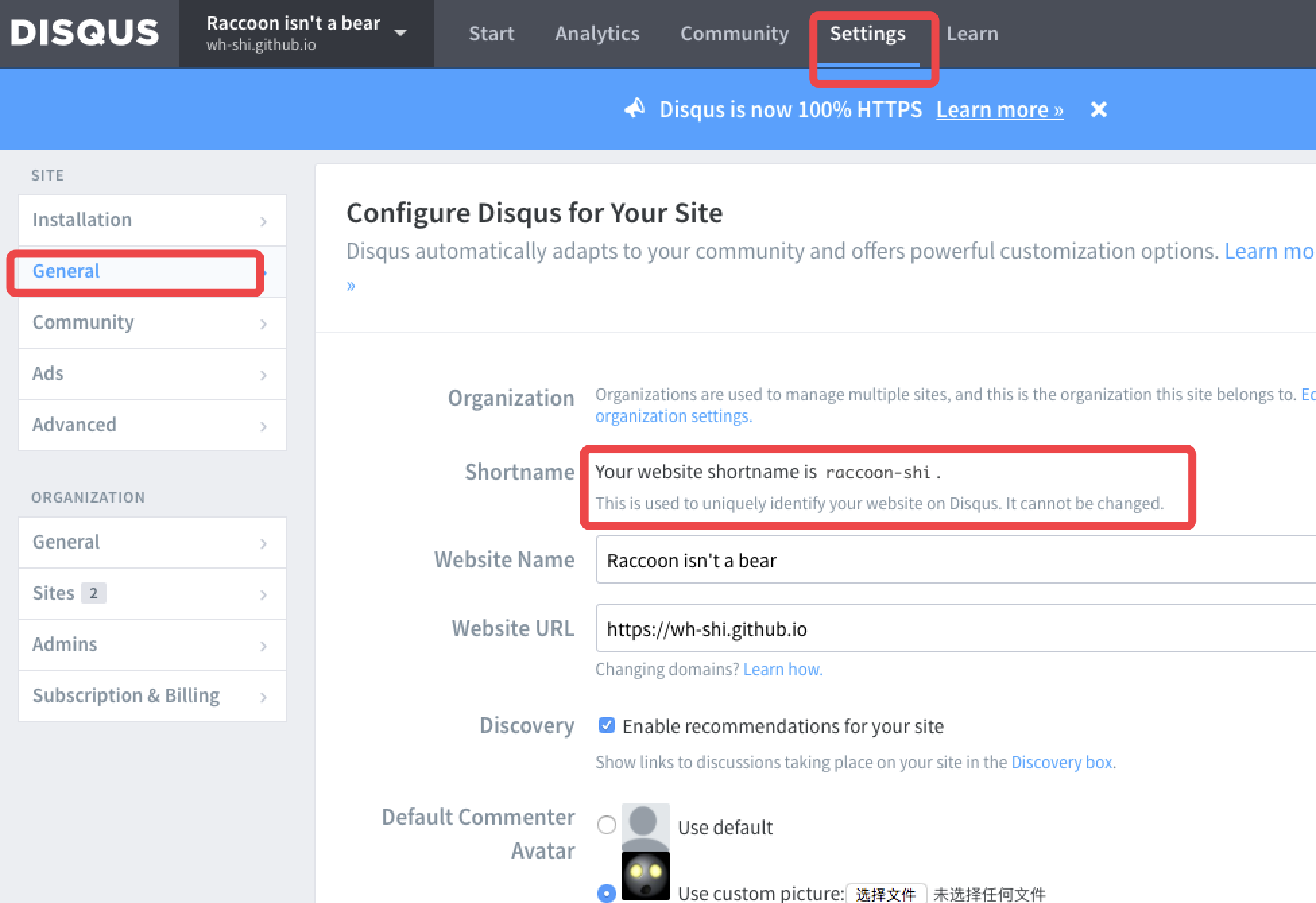Click the DISQUS logo
The image size is (1316, 903).
point(85,32)
